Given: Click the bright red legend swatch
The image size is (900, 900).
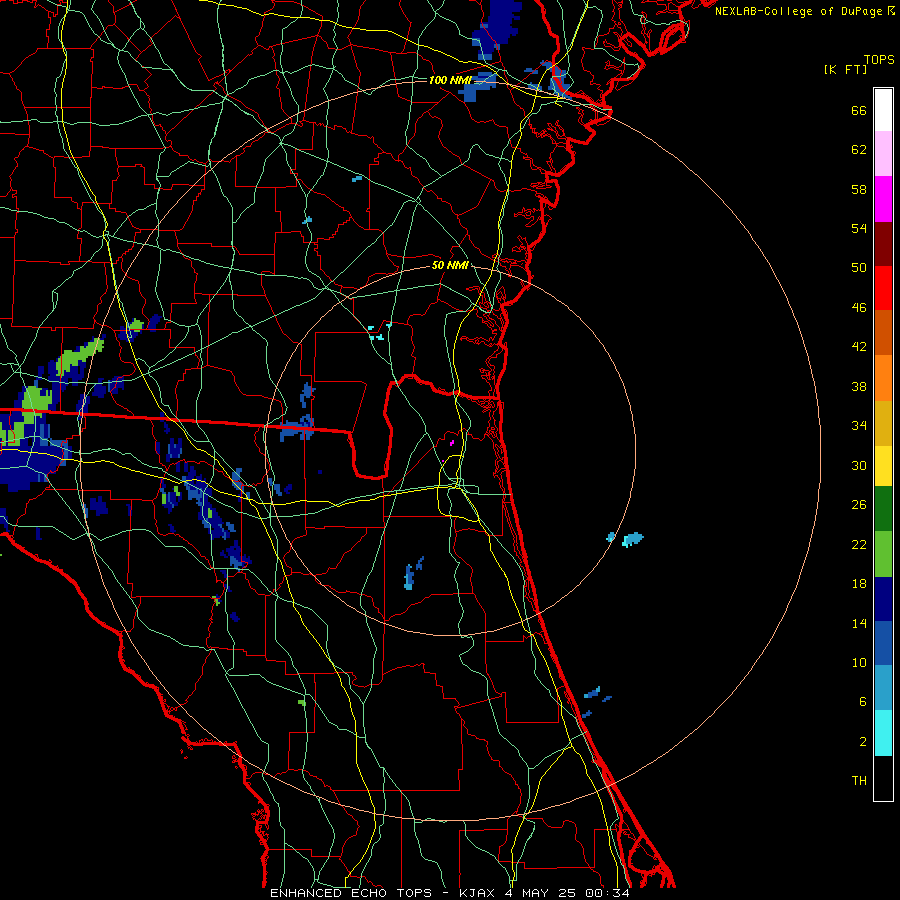Looking at the screenshot, I should click(883, 288).
